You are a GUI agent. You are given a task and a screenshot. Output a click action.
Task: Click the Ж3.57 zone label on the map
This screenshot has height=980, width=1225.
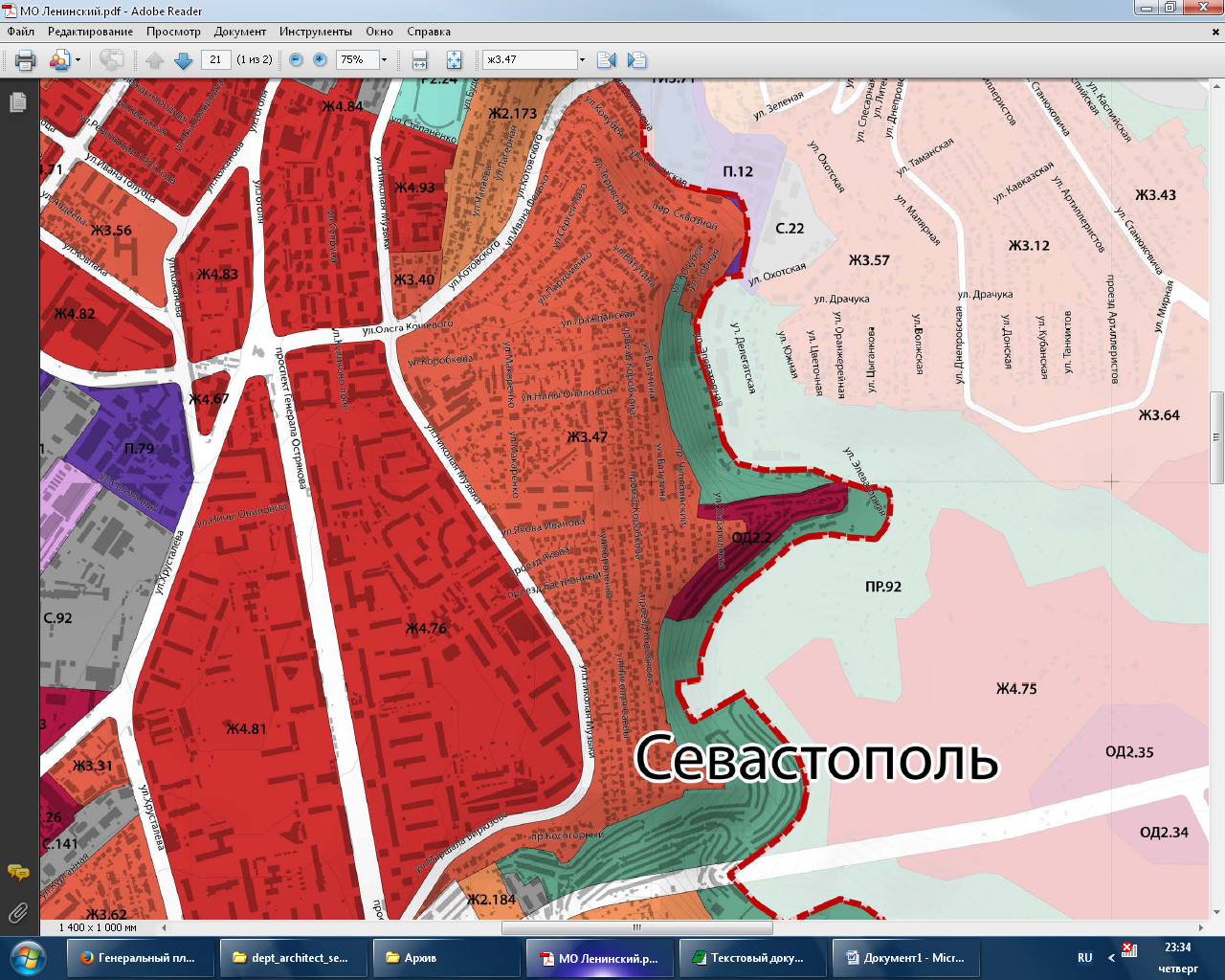(869, 260)
